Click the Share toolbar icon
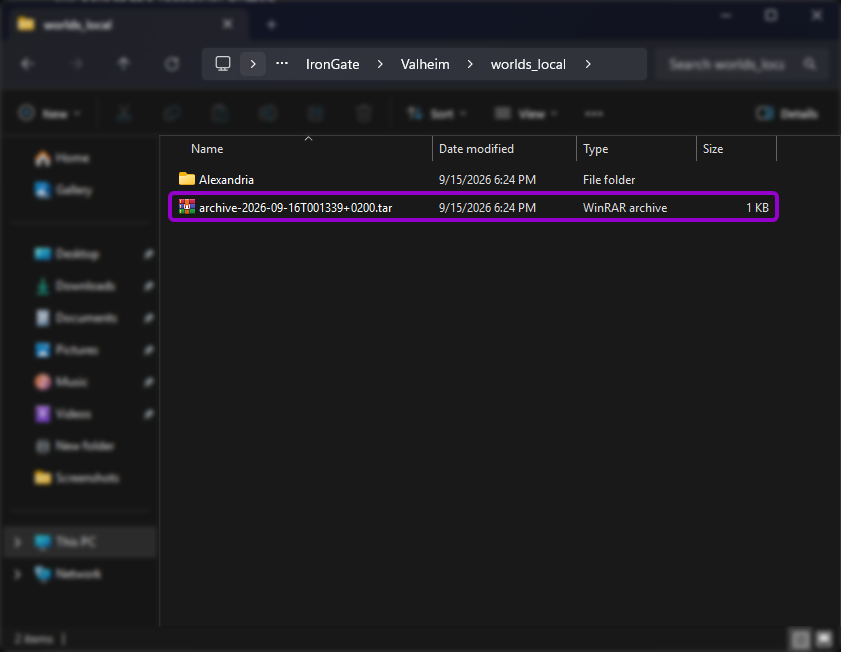Image resolution: width=841 pixels, height=652 pixels. [x=316, y=114]
